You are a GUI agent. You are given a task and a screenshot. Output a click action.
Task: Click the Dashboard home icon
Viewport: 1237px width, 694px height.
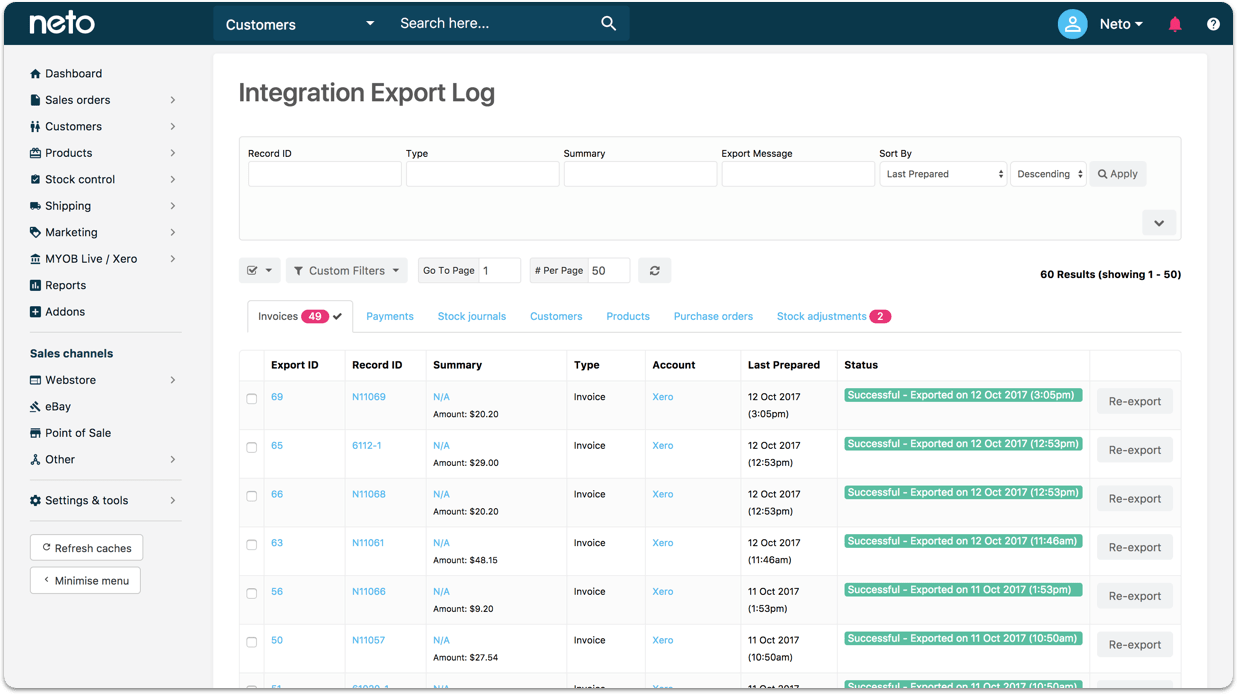[36, 74]
